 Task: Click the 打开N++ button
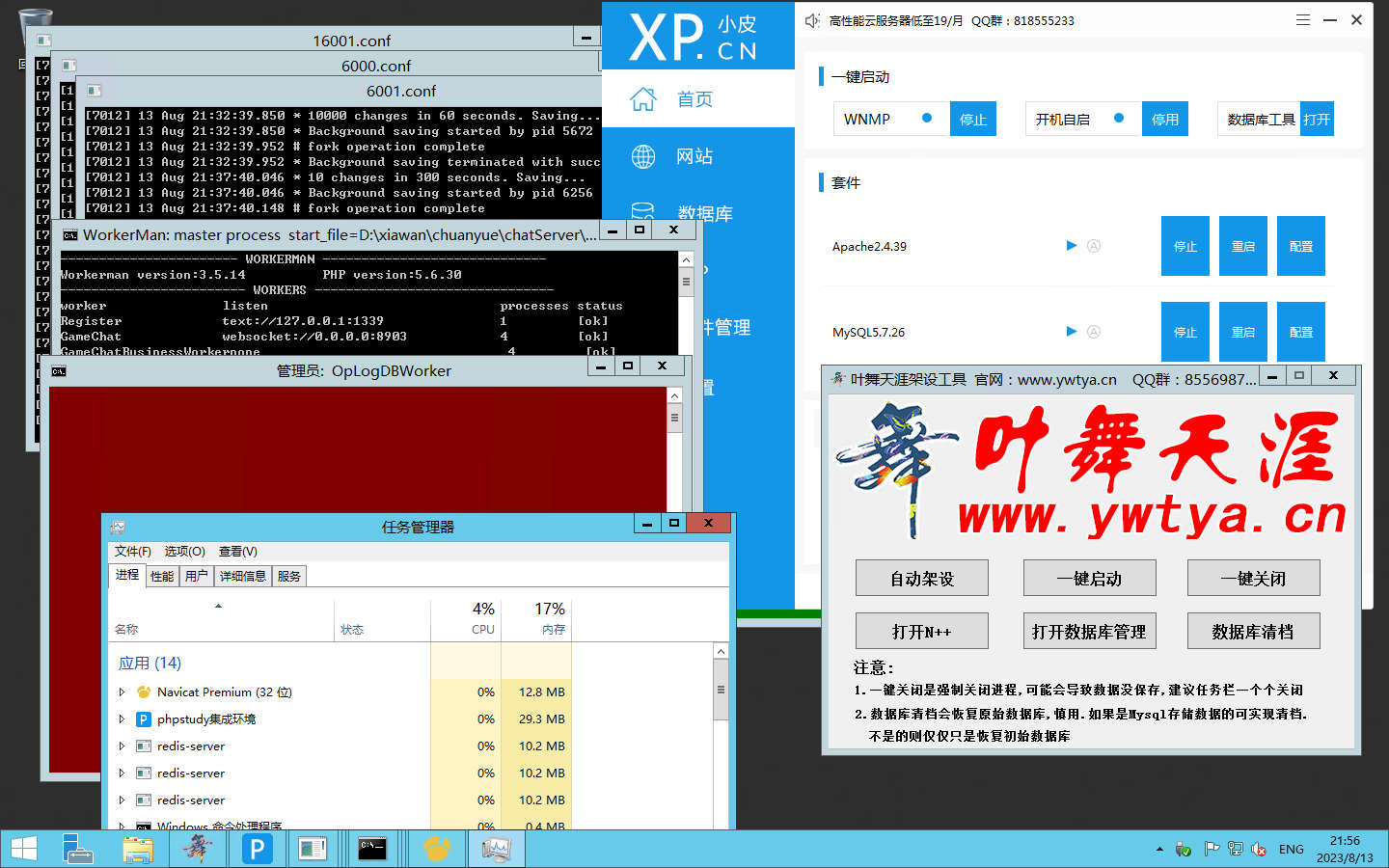click(922, 632)
